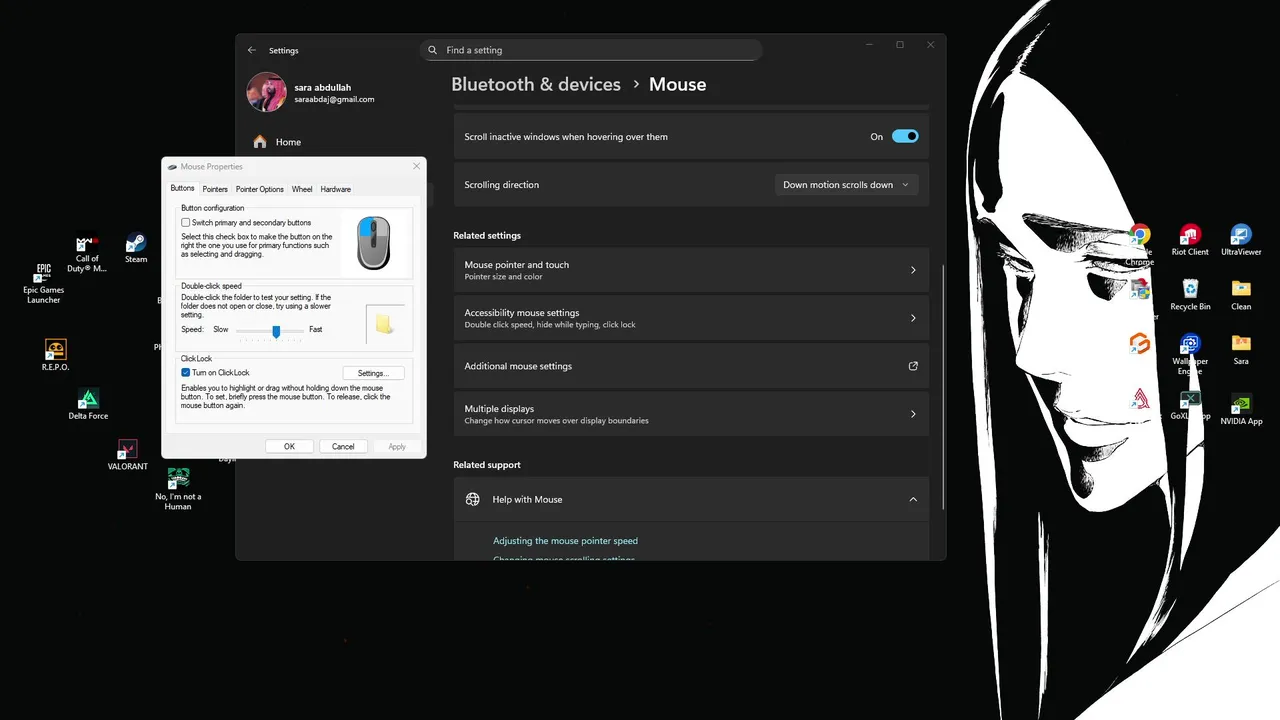Open the Delta Force shortcut
The height and width of the screenshot is (720, 1280).
(88, 404)
